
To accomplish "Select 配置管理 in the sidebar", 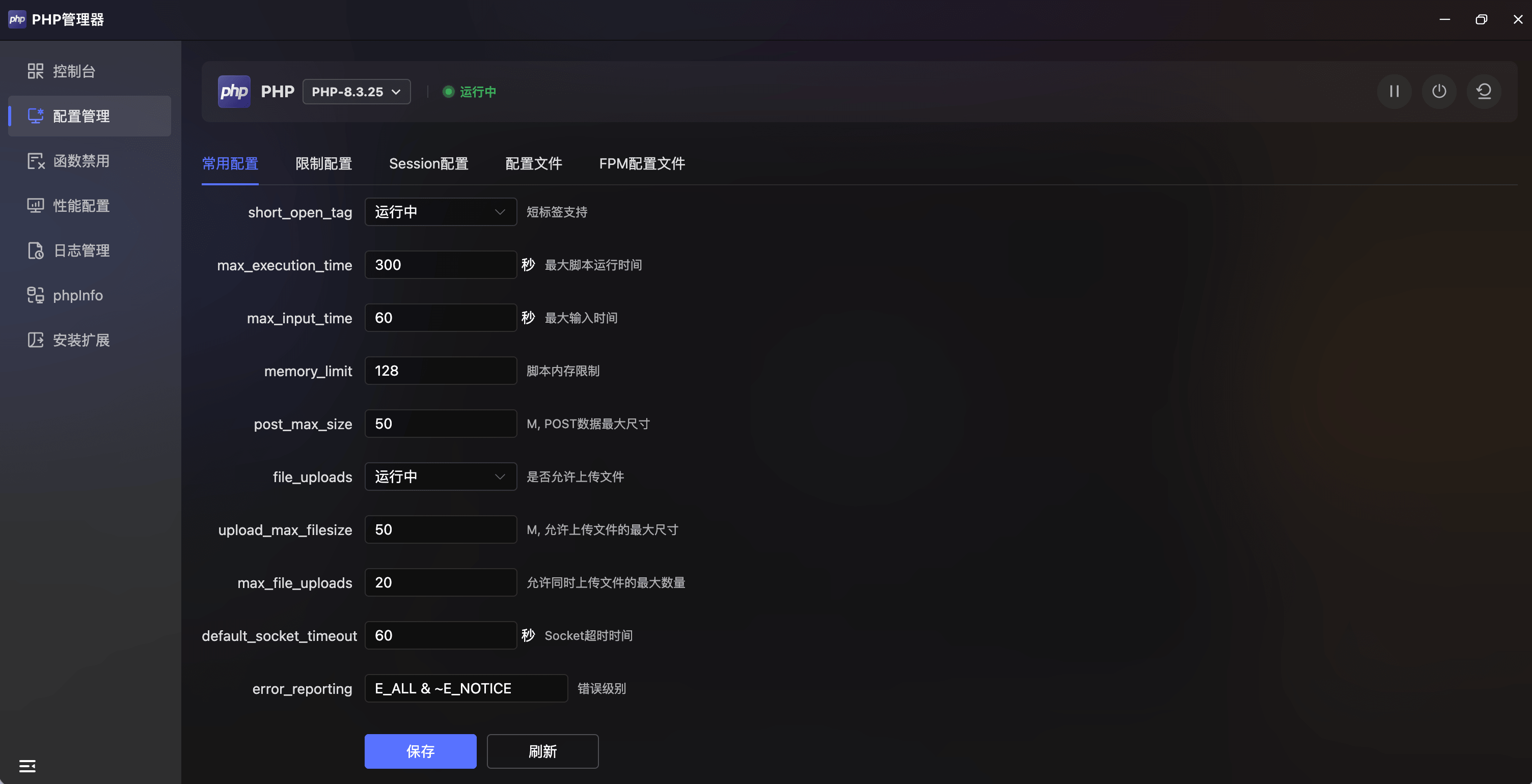I will click(x=90, y=116).
